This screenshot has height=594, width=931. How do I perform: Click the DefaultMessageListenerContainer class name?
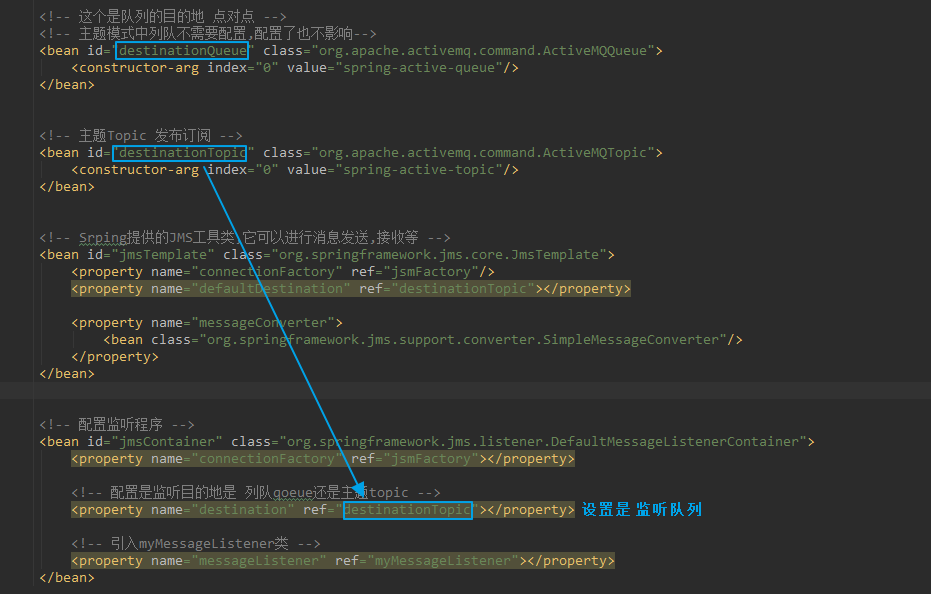click(543, 442)
